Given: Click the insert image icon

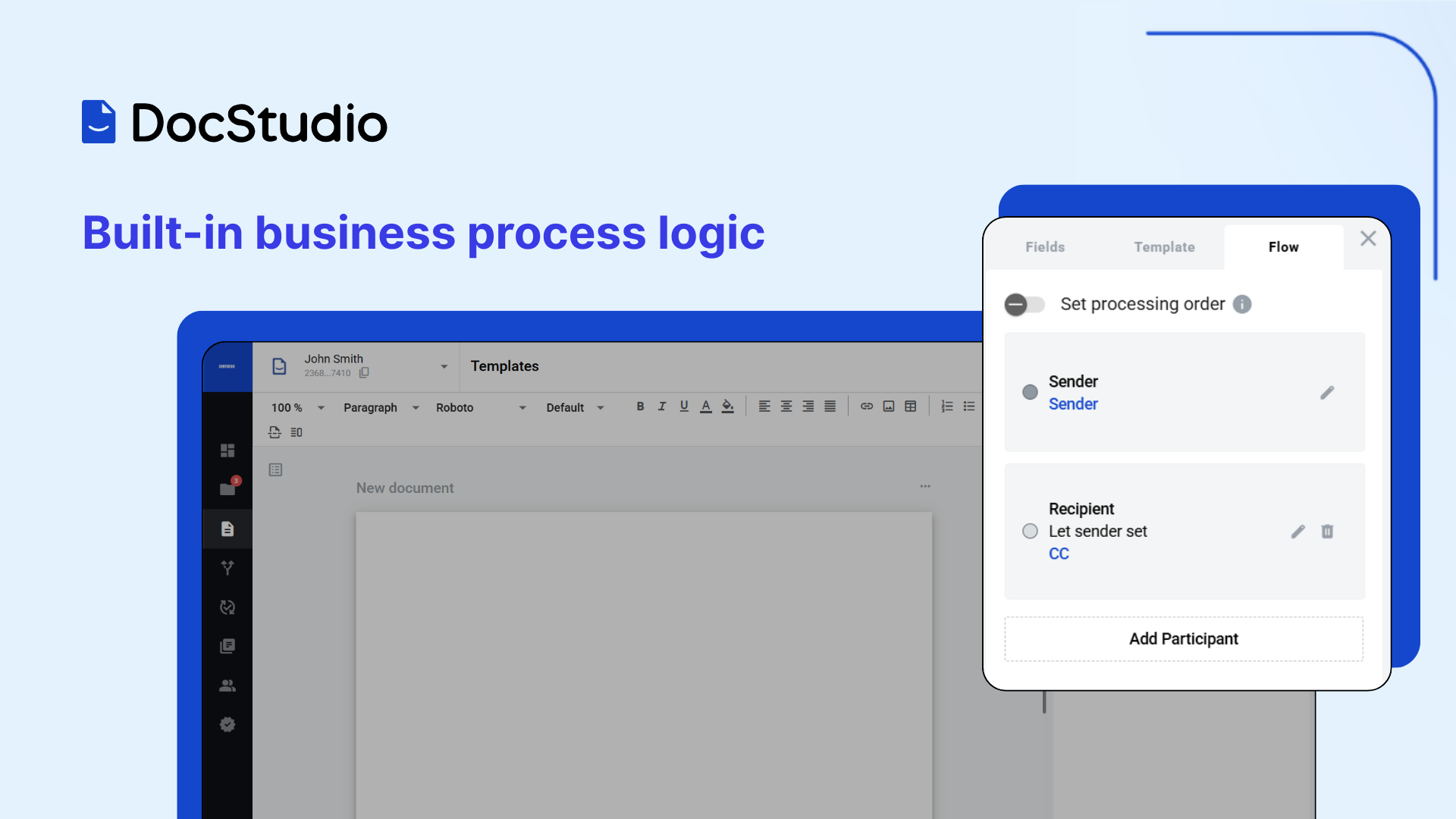Looking at the screenshot, I should click(889, 406).
